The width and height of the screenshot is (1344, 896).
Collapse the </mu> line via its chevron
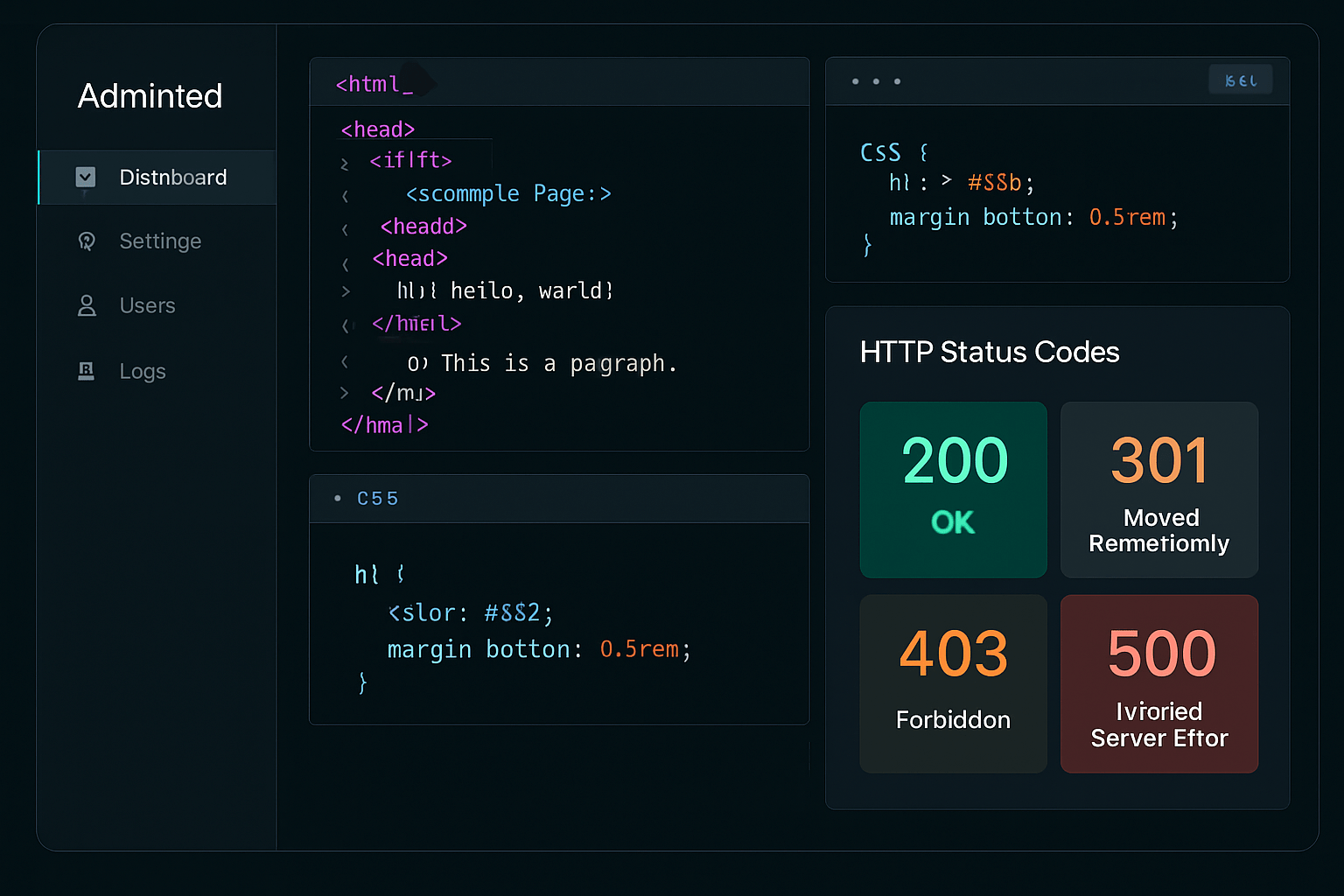pyautogui.click(x=345, y=393)
